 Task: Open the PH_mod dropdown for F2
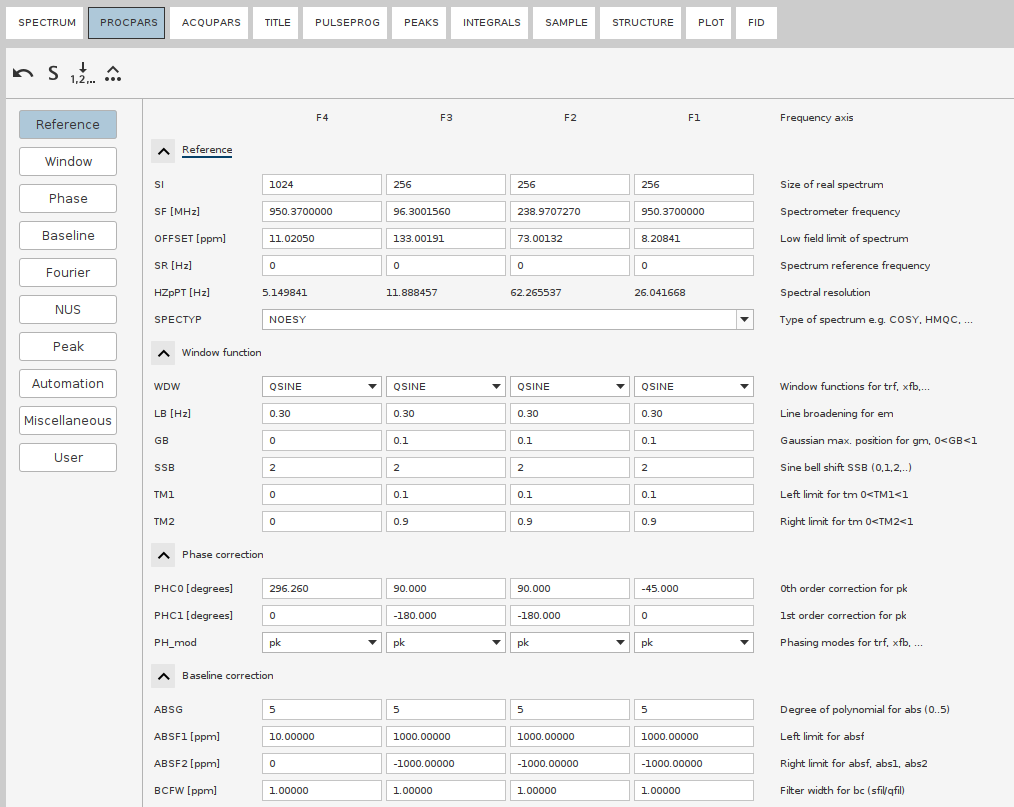(x=619, y=642)
